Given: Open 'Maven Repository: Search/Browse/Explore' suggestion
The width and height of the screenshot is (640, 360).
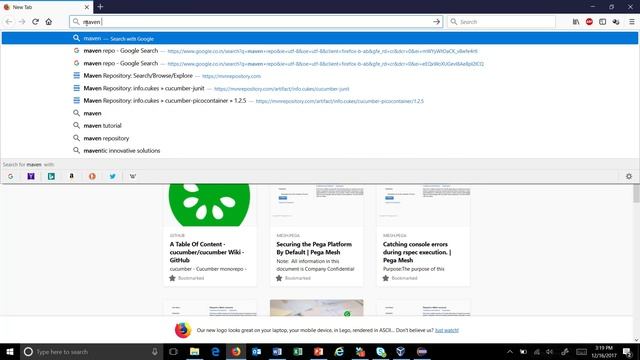Looking at the screenshot, I should pyautogui.click(x=320, y=76).
